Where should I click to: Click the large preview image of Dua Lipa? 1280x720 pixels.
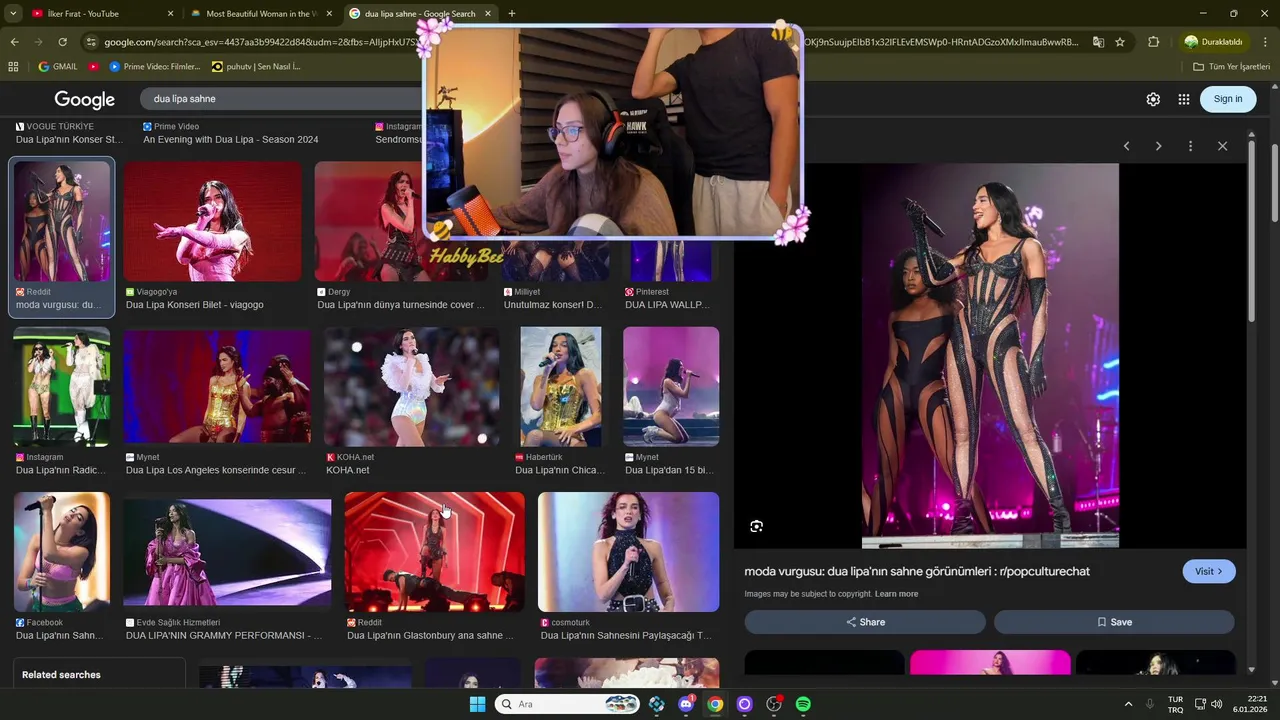pyautogui.click(x=990, y=356)
